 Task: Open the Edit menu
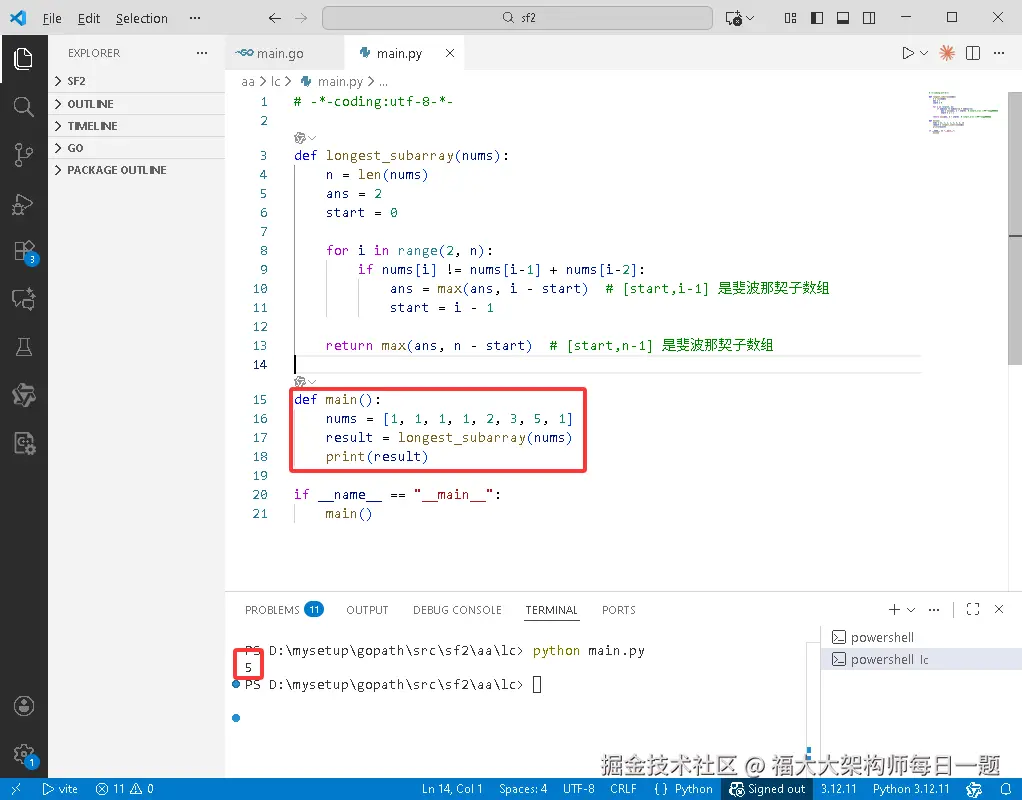(89, 18)
